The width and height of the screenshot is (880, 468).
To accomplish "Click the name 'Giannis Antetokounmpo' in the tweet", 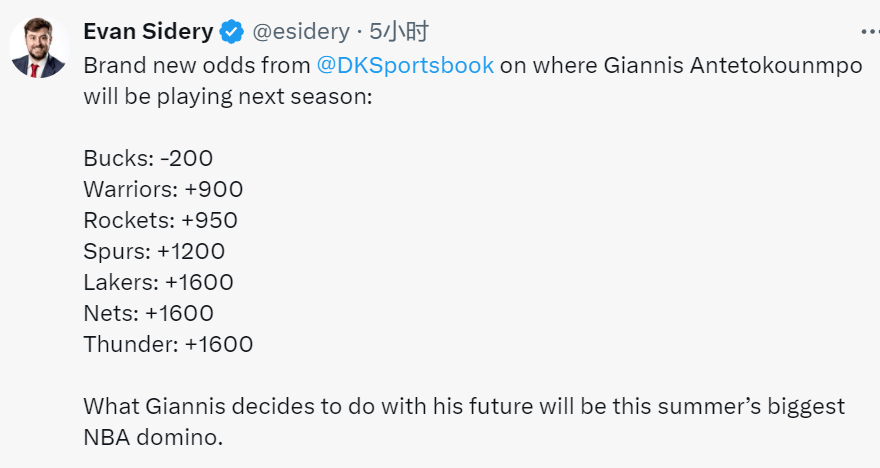I will point(733,66).
